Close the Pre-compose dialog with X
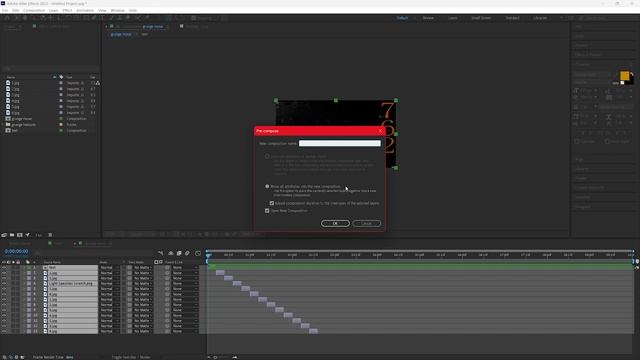640x360 pixels. point(380,131)
